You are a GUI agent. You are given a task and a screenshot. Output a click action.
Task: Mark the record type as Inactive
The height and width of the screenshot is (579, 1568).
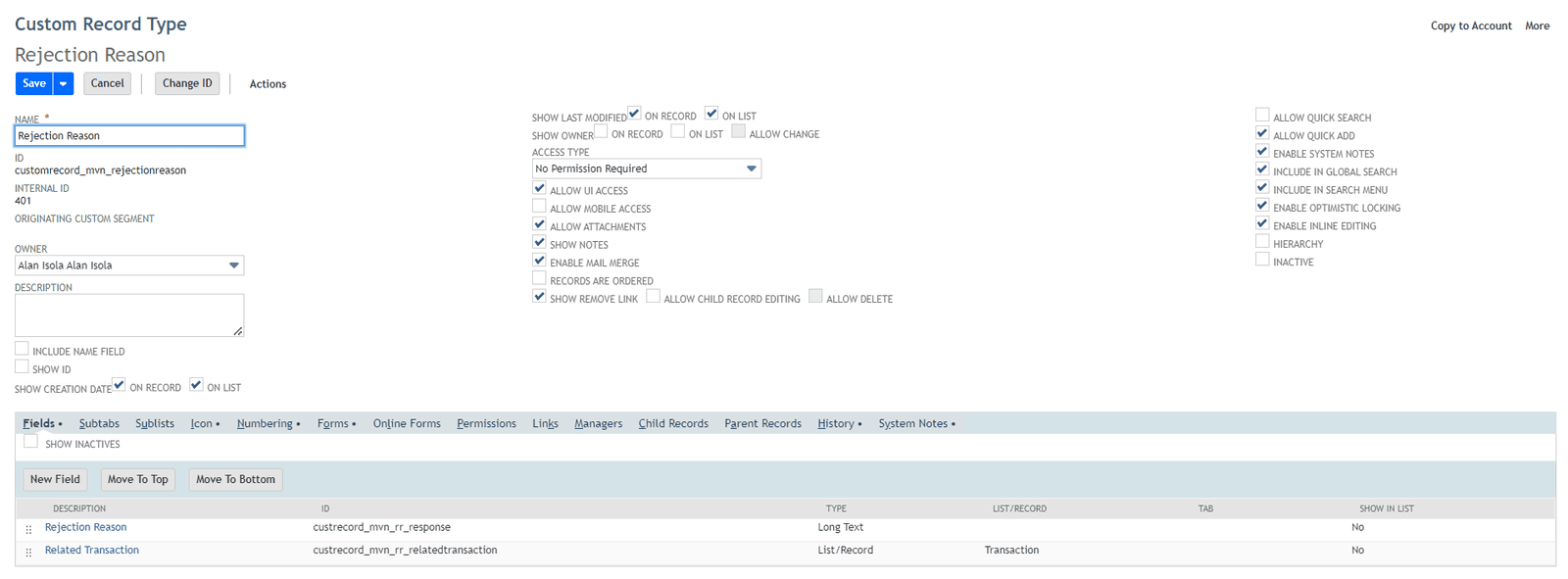point(1262,261)
